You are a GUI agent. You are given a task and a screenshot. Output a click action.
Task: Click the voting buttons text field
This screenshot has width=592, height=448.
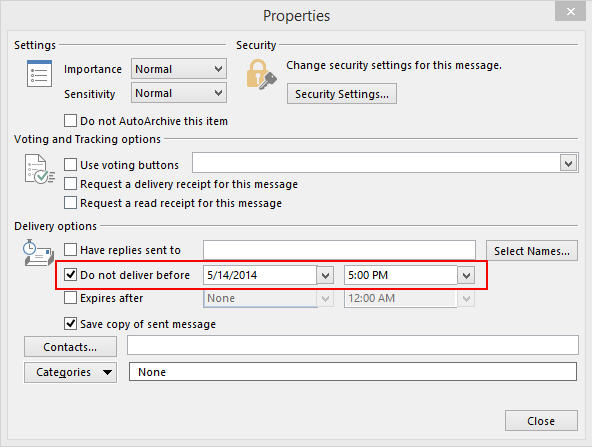(376, 163)
